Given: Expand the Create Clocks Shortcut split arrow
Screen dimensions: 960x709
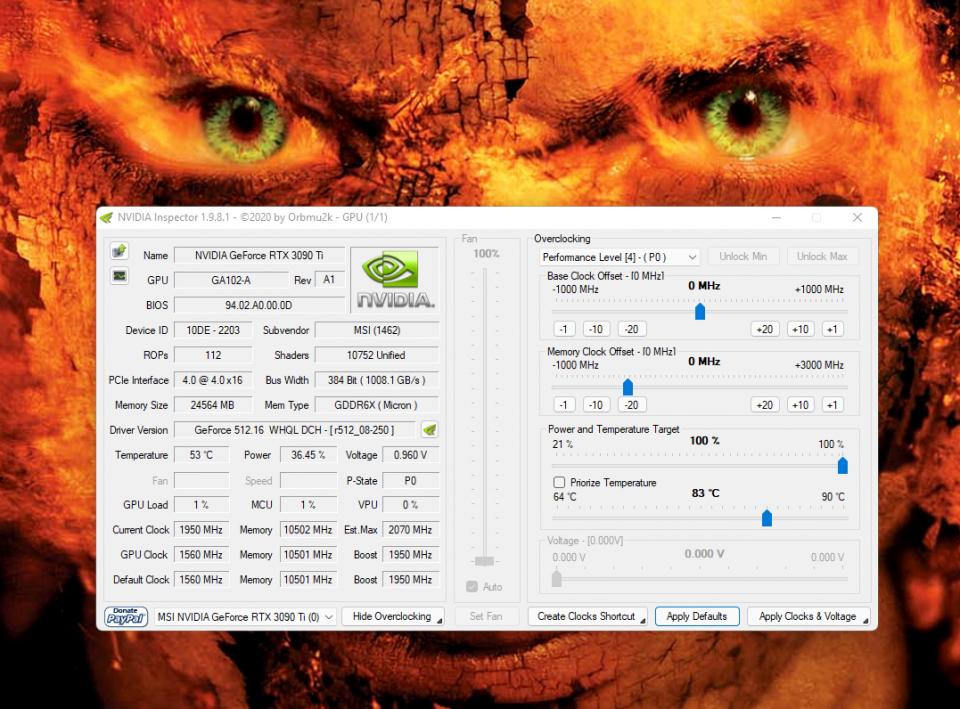Looking at the screenshot, I should pyautogui.click(x=643, y=621).
